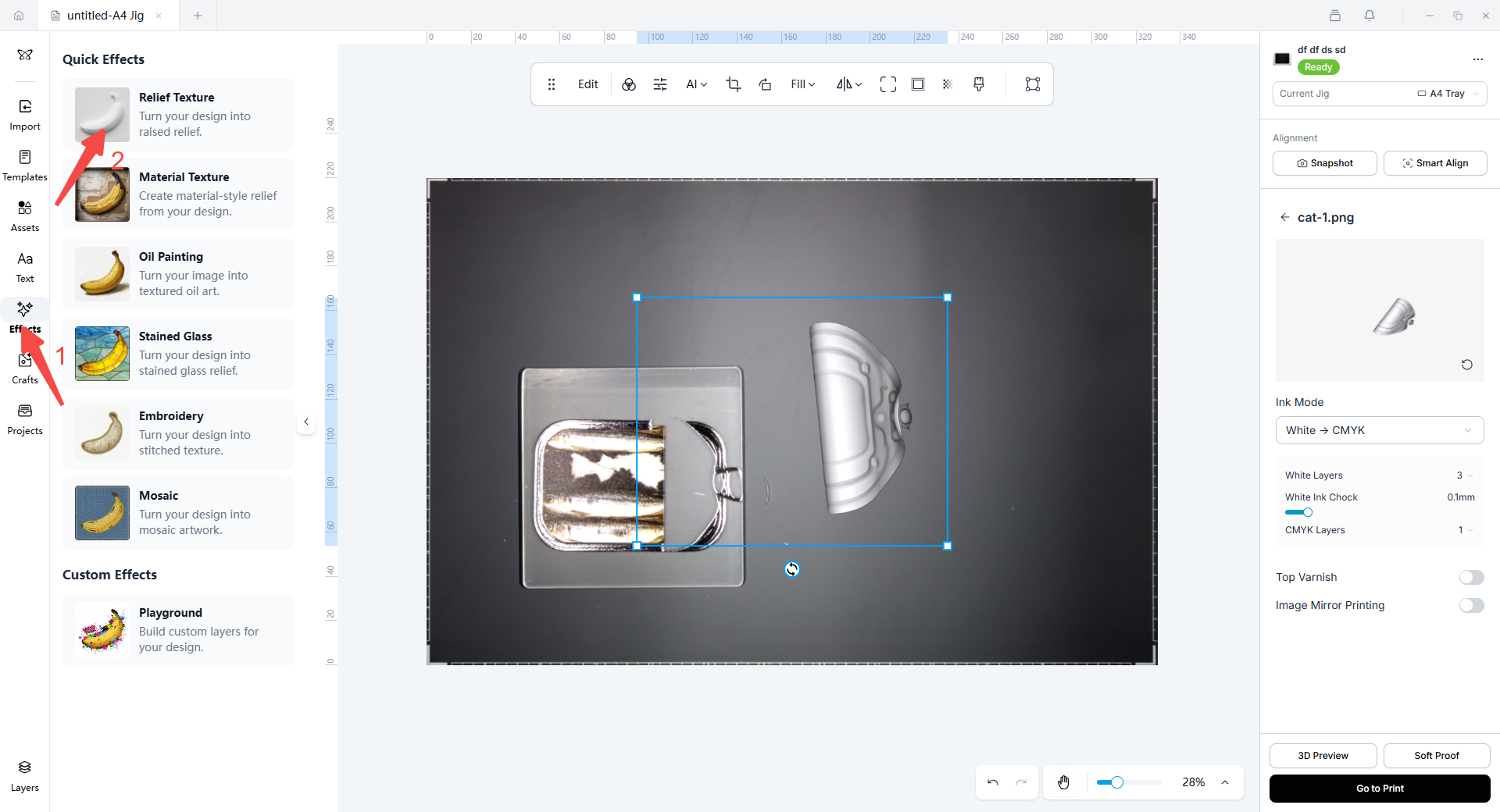Open the Assets panel
This screenshot has width=1500, height=812.
pyautogui.click(x=25, y=216)
